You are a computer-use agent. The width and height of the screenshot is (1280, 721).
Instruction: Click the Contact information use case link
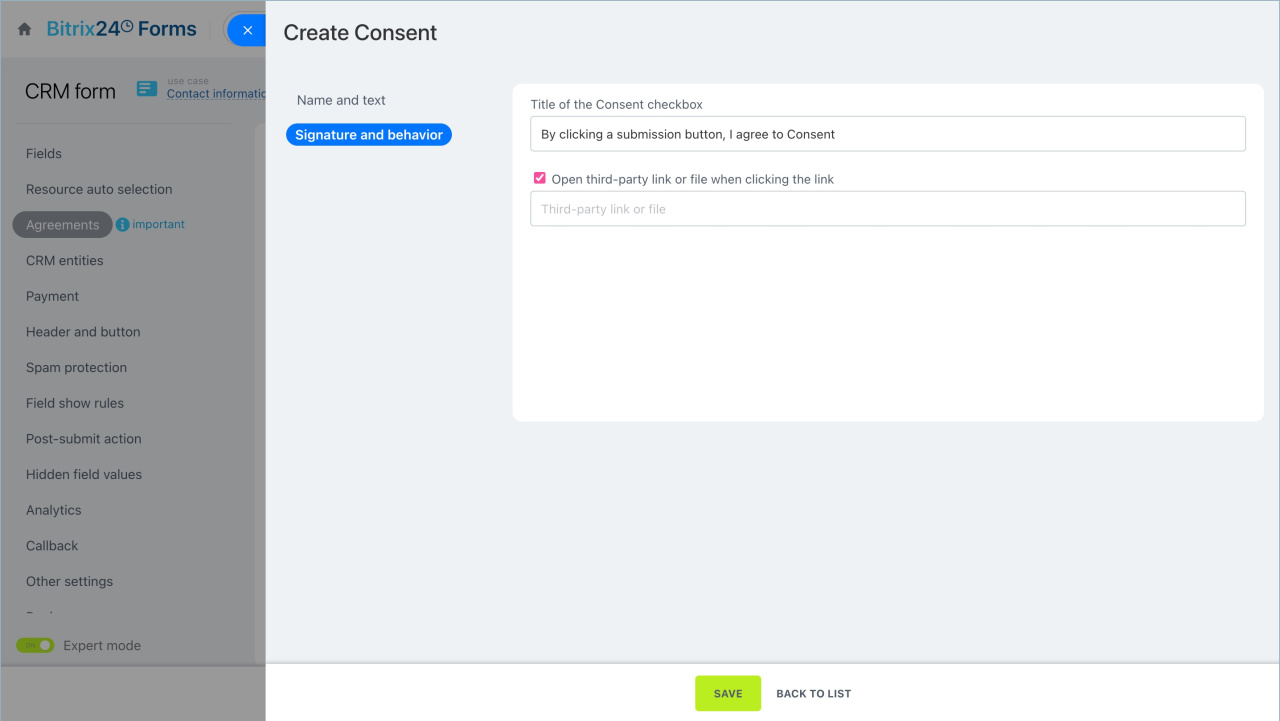pos(215,94)
